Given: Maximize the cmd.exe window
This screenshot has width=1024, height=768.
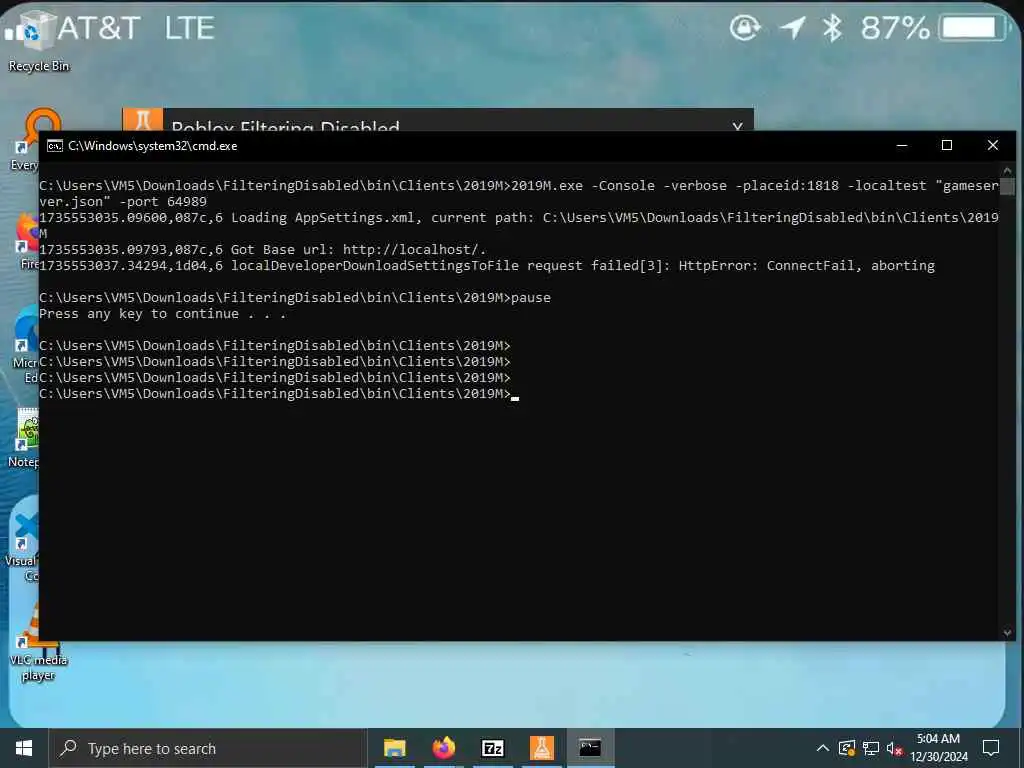Looking at the screenshot, I should (946, 145).
